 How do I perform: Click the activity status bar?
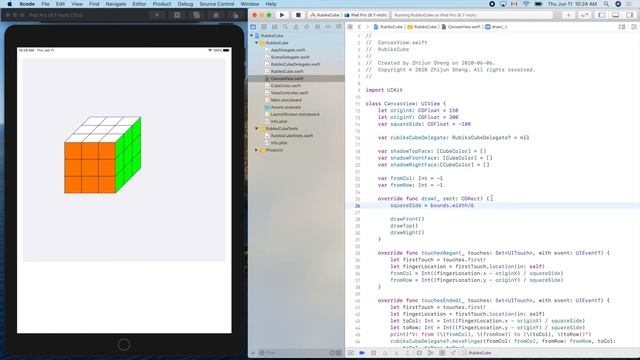pyautogui.click(x=472, y=15)
